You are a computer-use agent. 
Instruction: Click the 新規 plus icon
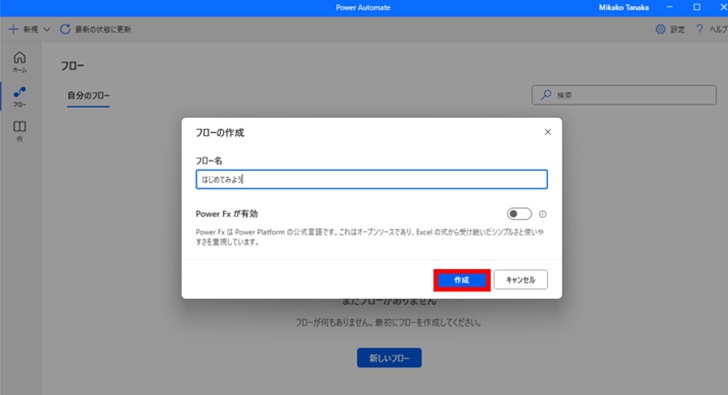(x=13, y=29)
